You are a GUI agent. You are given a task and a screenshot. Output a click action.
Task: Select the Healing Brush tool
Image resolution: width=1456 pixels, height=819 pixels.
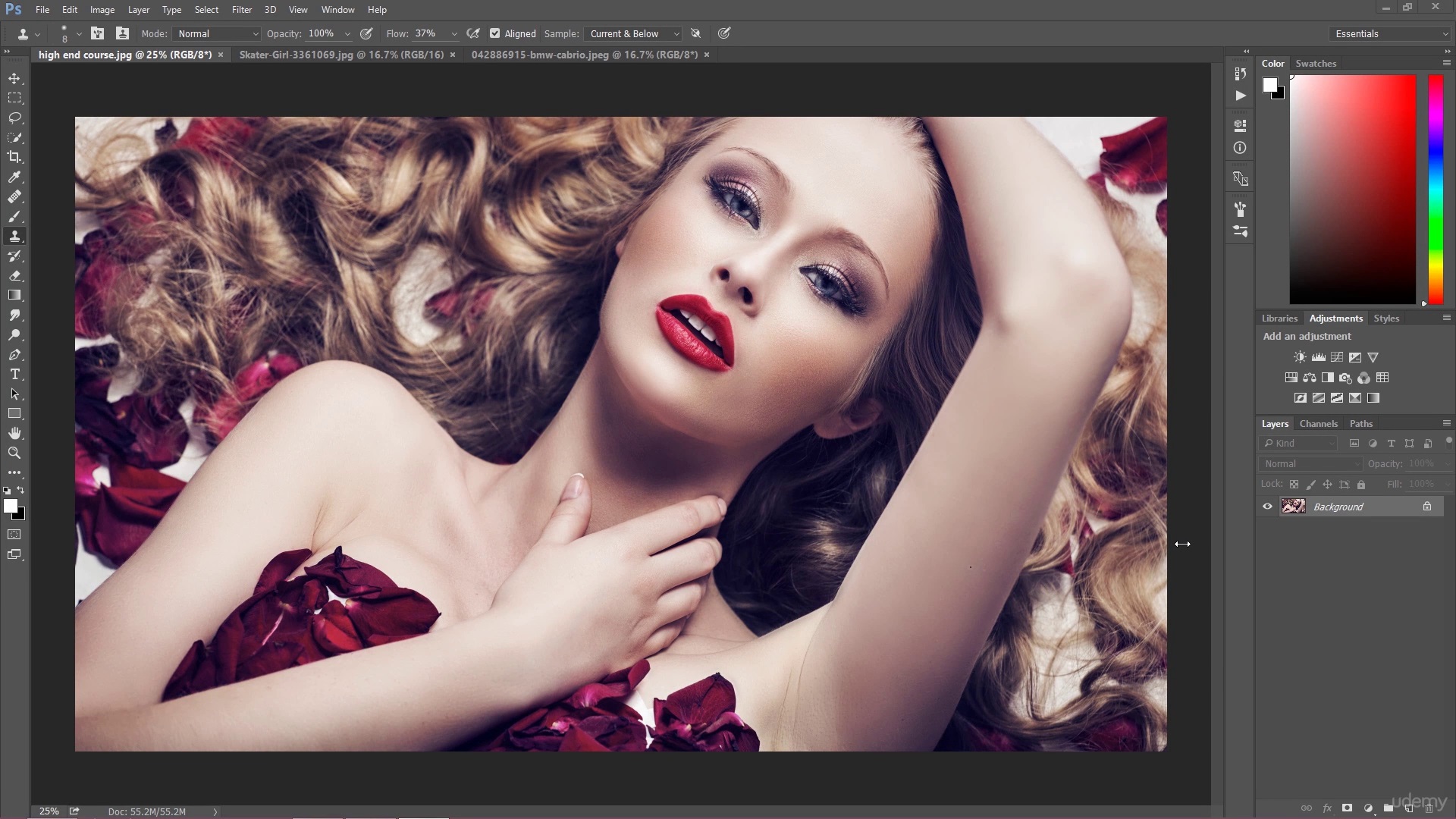click(x=14, y=196)
